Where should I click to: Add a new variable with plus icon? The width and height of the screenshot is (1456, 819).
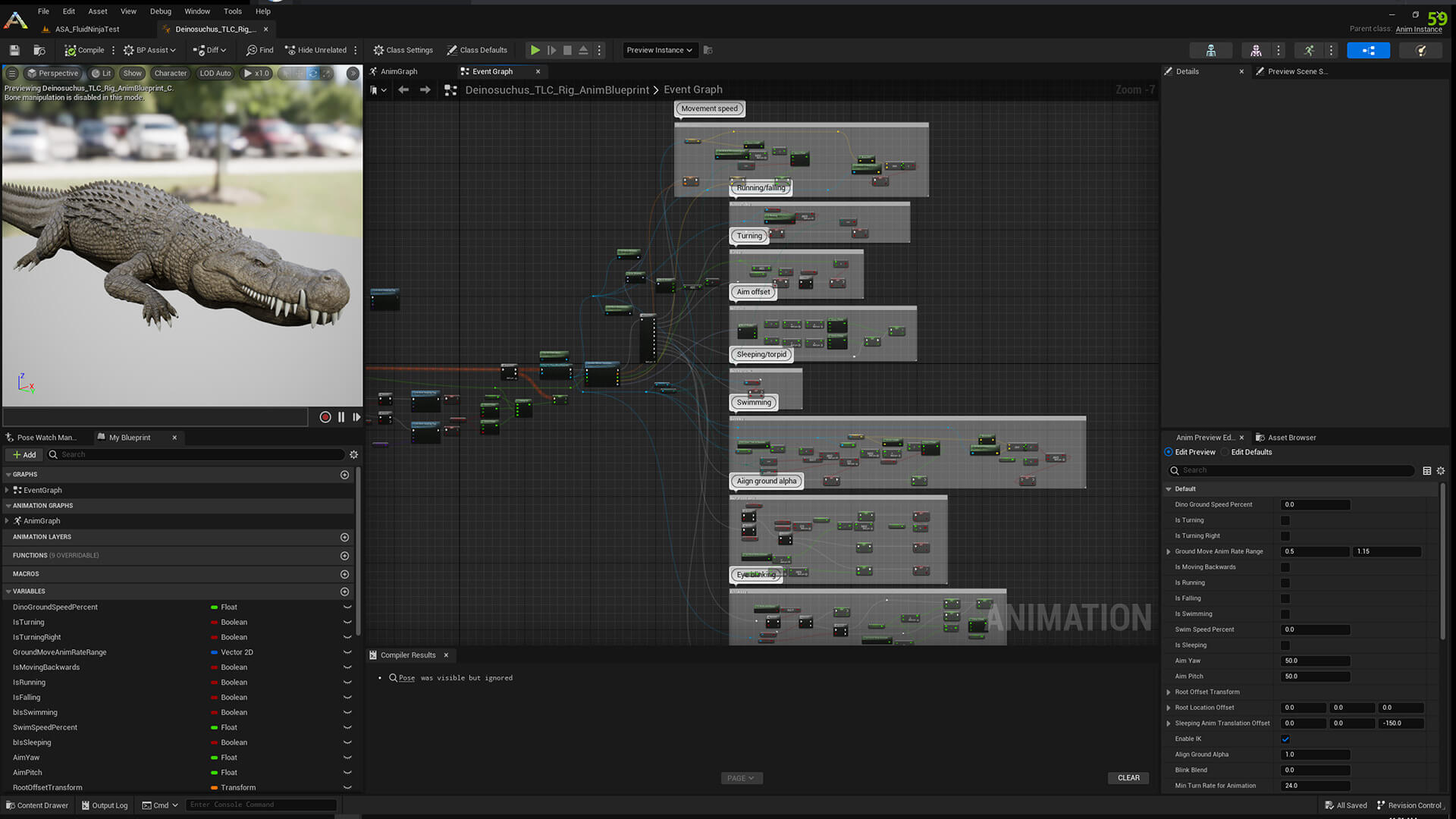pos(344,591)
